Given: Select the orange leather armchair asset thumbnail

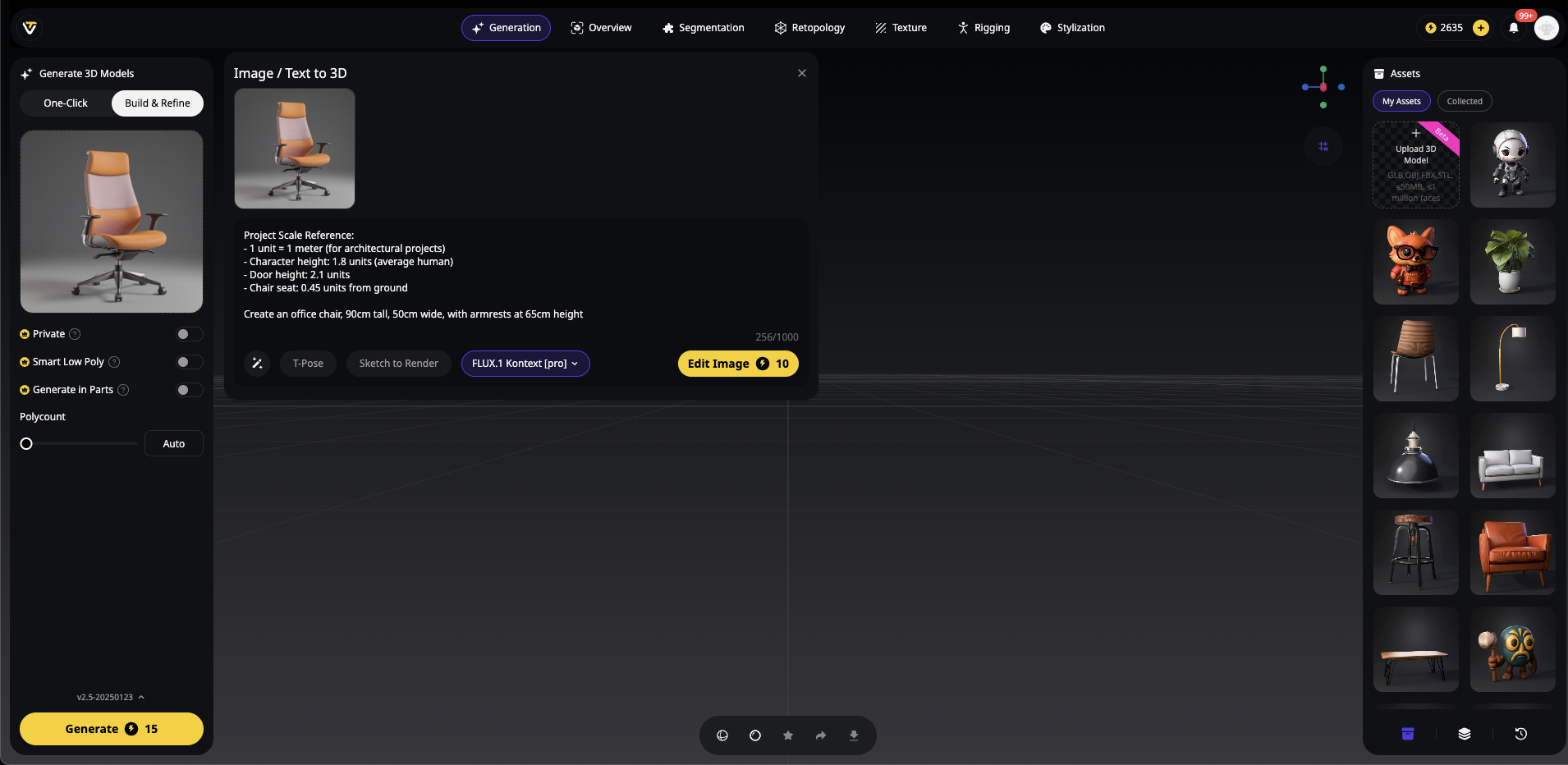Looking at the screenshot, I should point(1512,552).
